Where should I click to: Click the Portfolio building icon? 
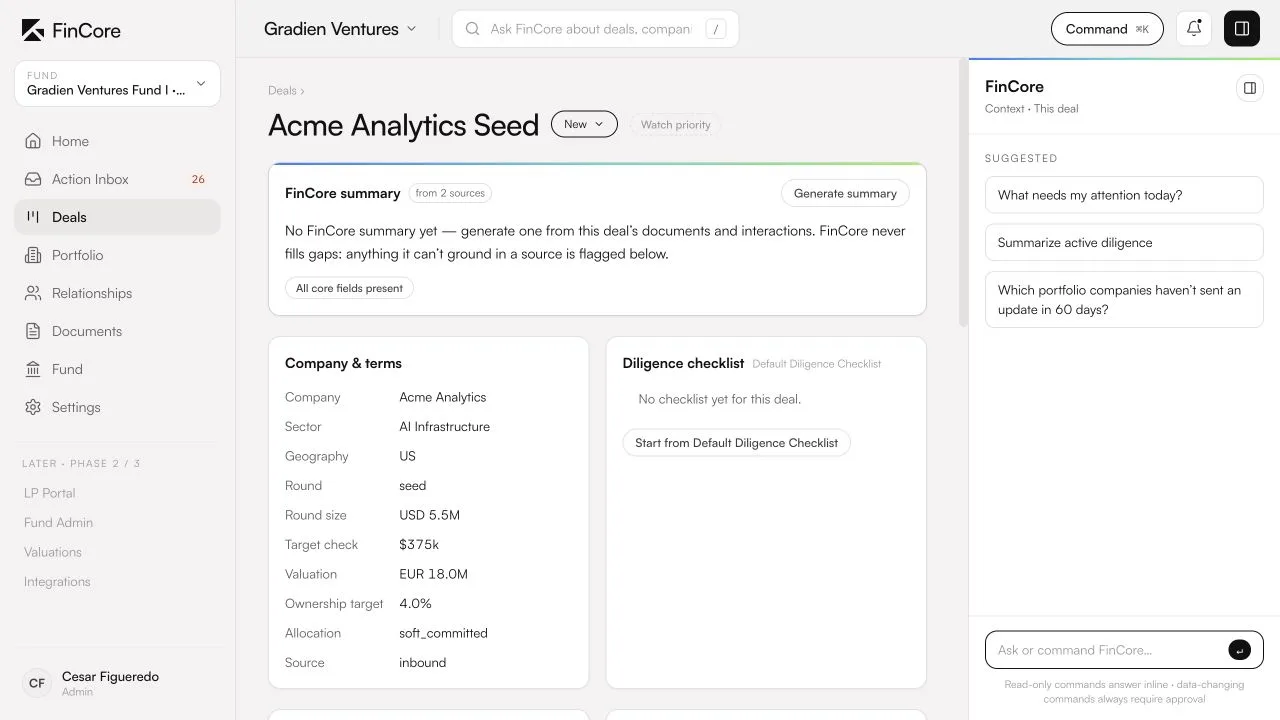pos(33,255)
